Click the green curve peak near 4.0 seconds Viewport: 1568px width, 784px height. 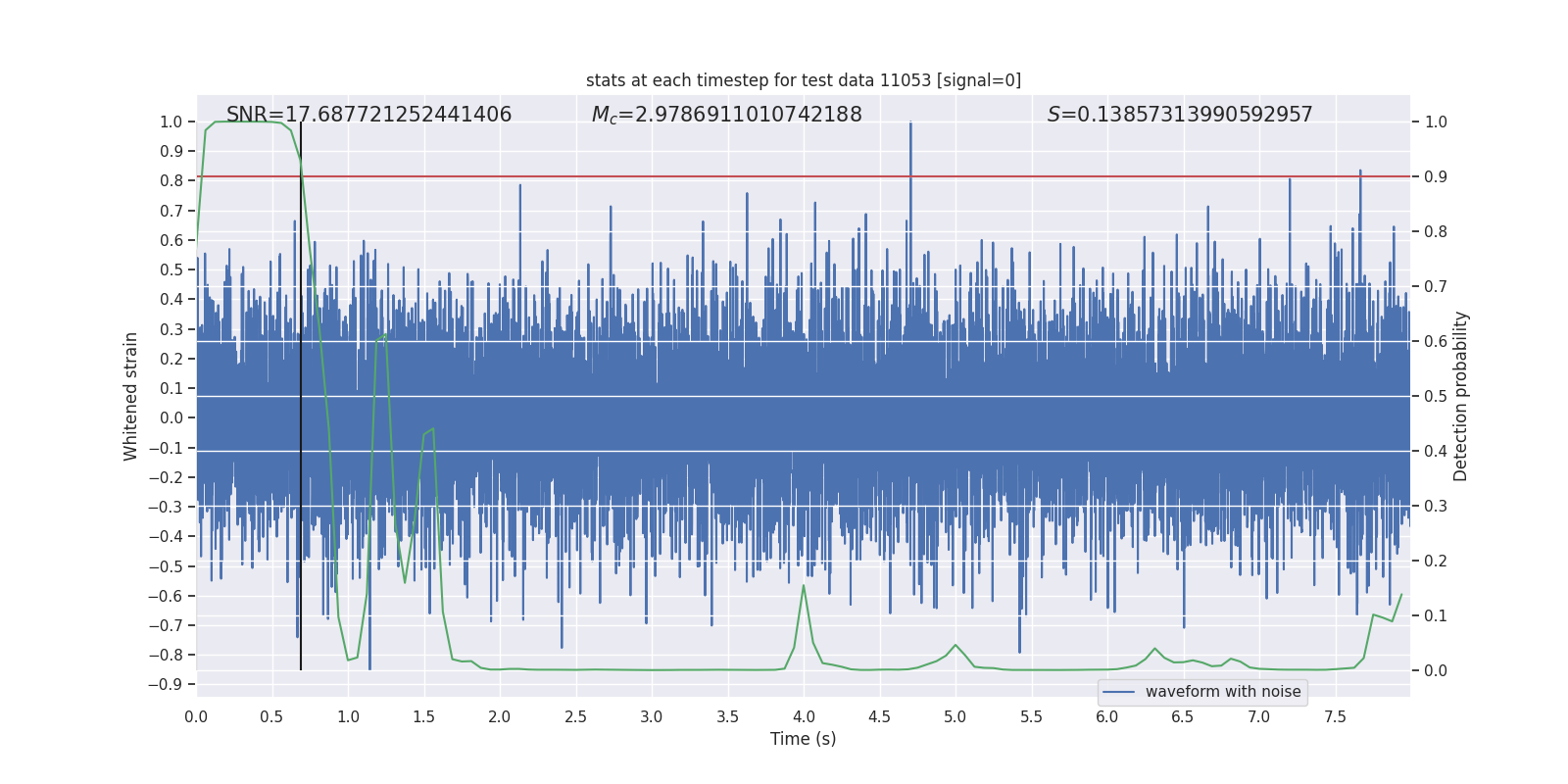(804, 586)
